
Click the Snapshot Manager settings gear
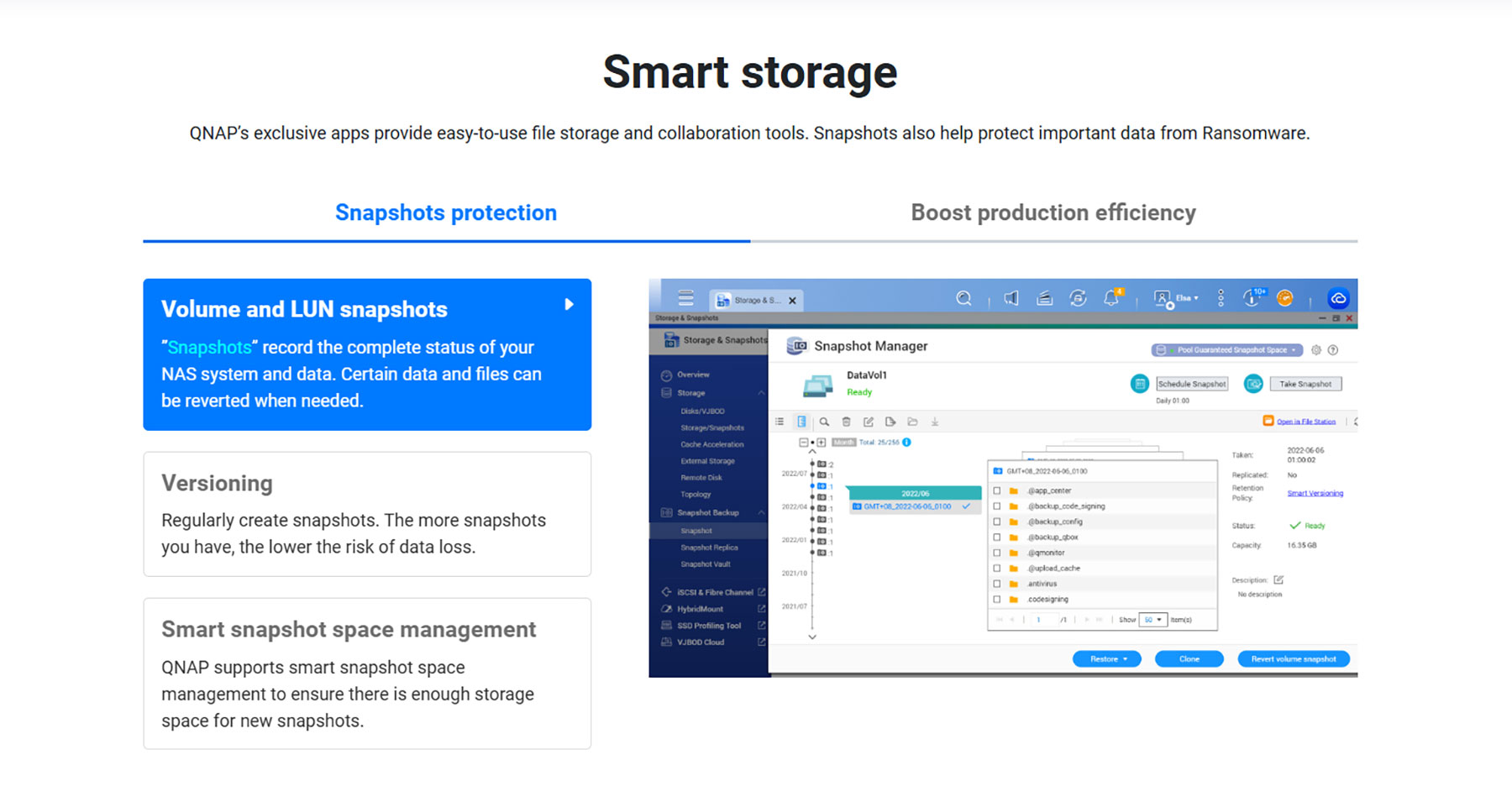pos(1316,350)
